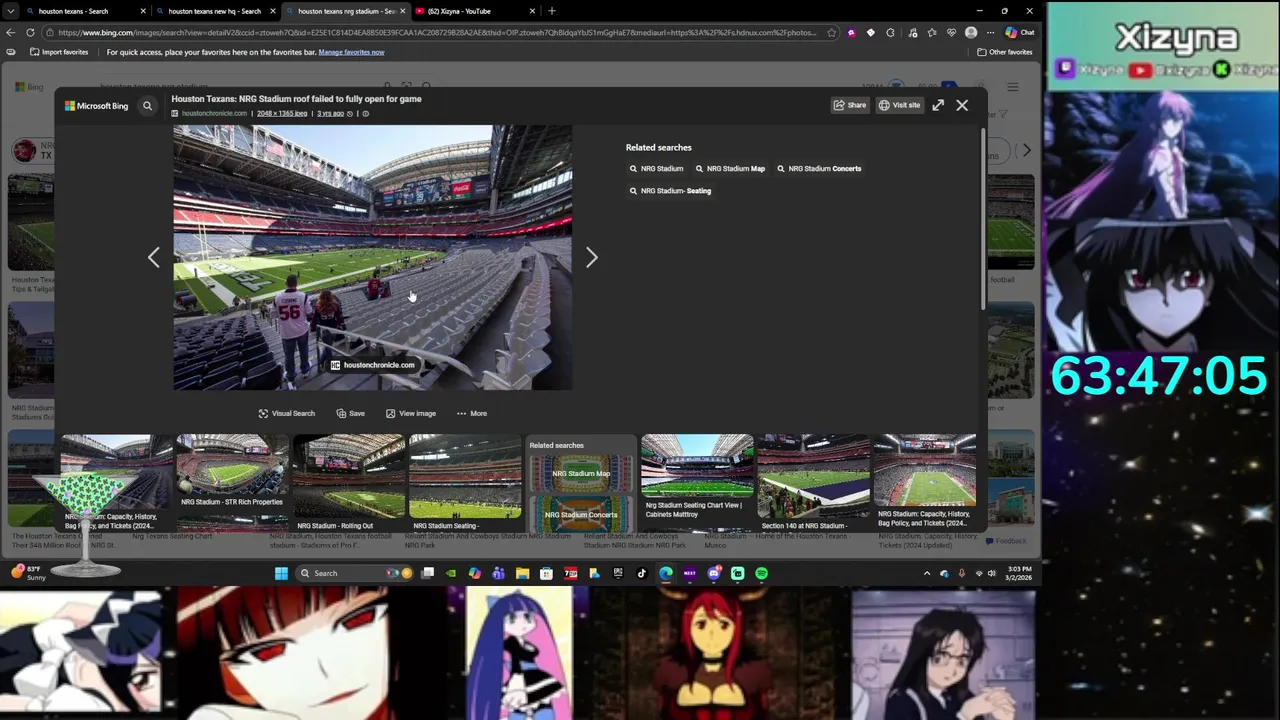Open the Microsoft Bing logo link

coord(97,105)
